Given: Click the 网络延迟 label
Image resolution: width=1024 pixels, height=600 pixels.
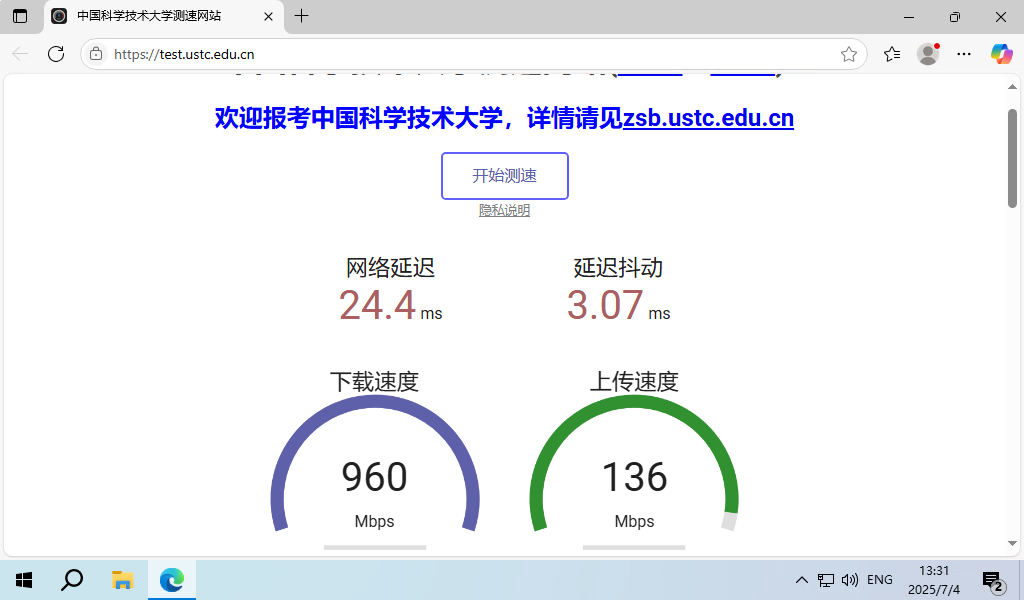Looking at the screenshot, I should click(390, 268).
